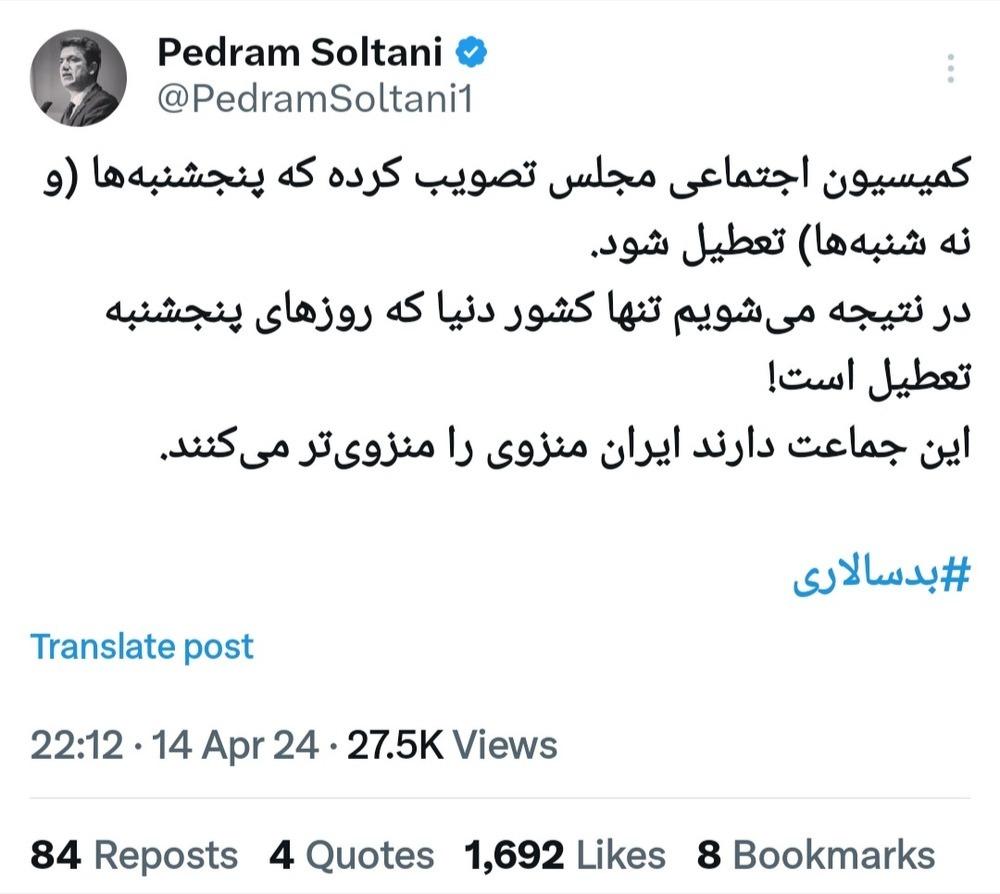Click the 22:12 post time
Screen dimensions: 1000x894
click(76, 745)
